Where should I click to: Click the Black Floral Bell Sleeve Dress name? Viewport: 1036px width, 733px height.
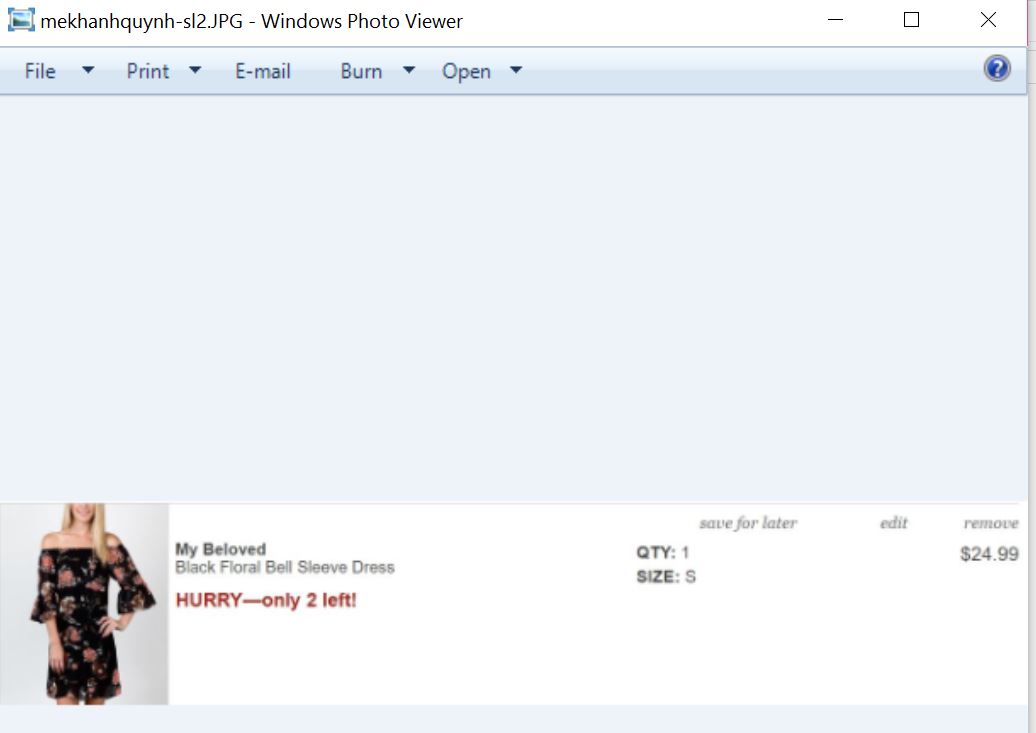285,568
